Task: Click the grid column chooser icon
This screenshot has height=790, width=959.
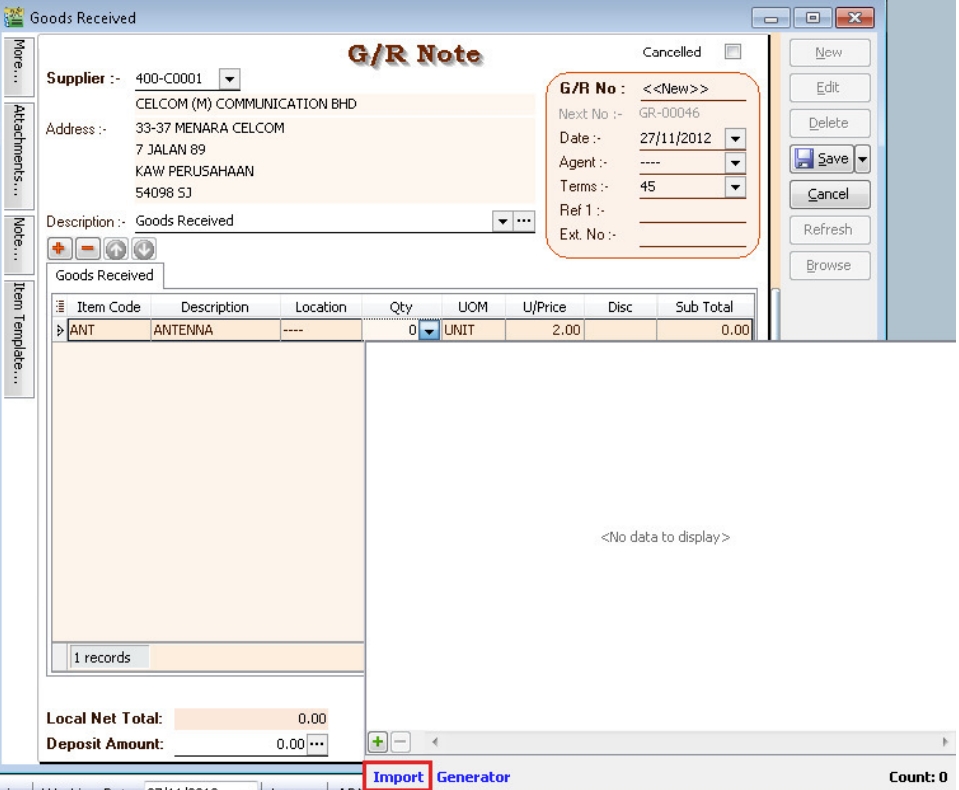Action: point(60,307)
